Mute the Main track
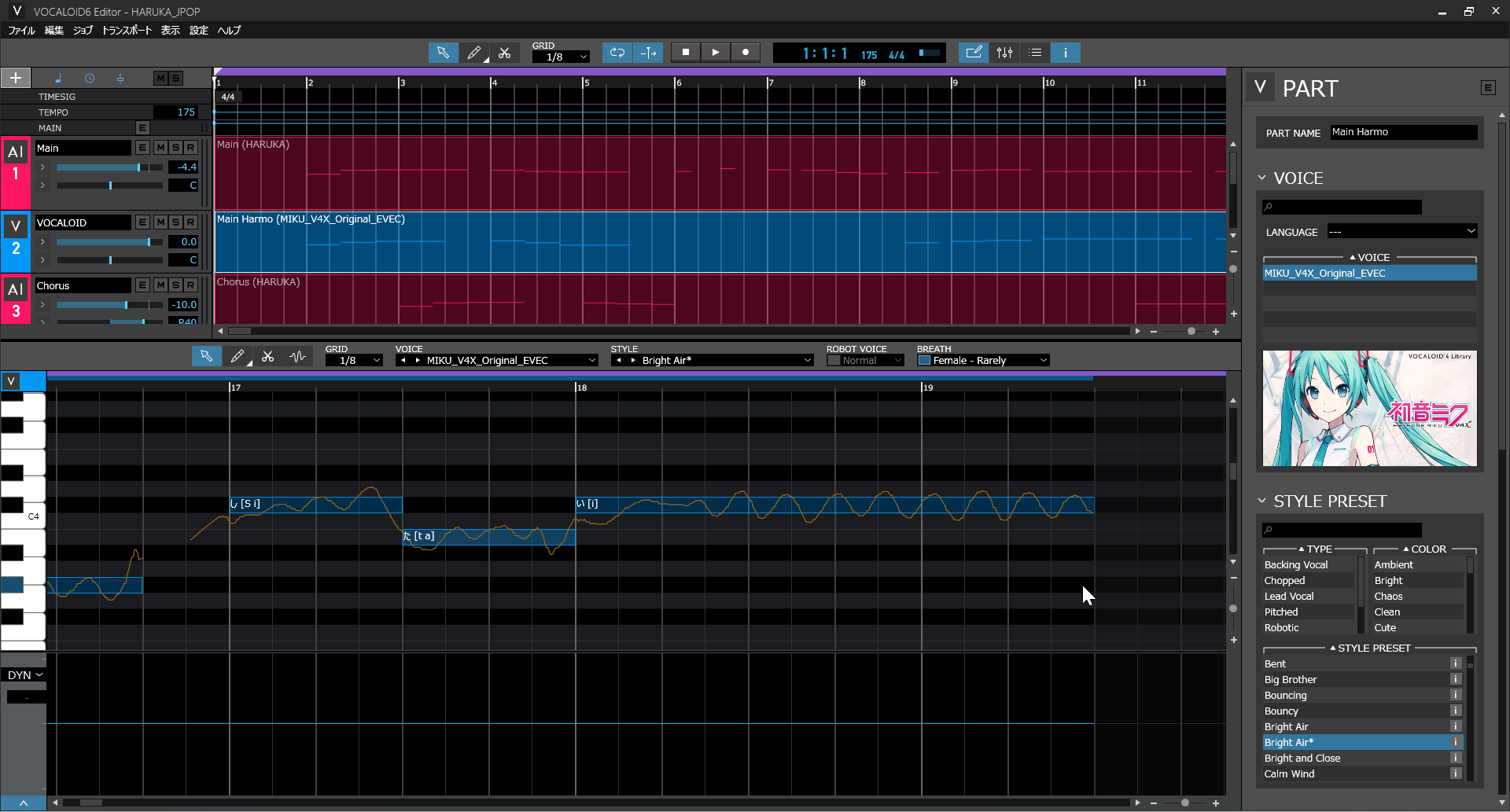Viewport: 1510px width, 812px height. pyautogui.click(x=160, y=148)
